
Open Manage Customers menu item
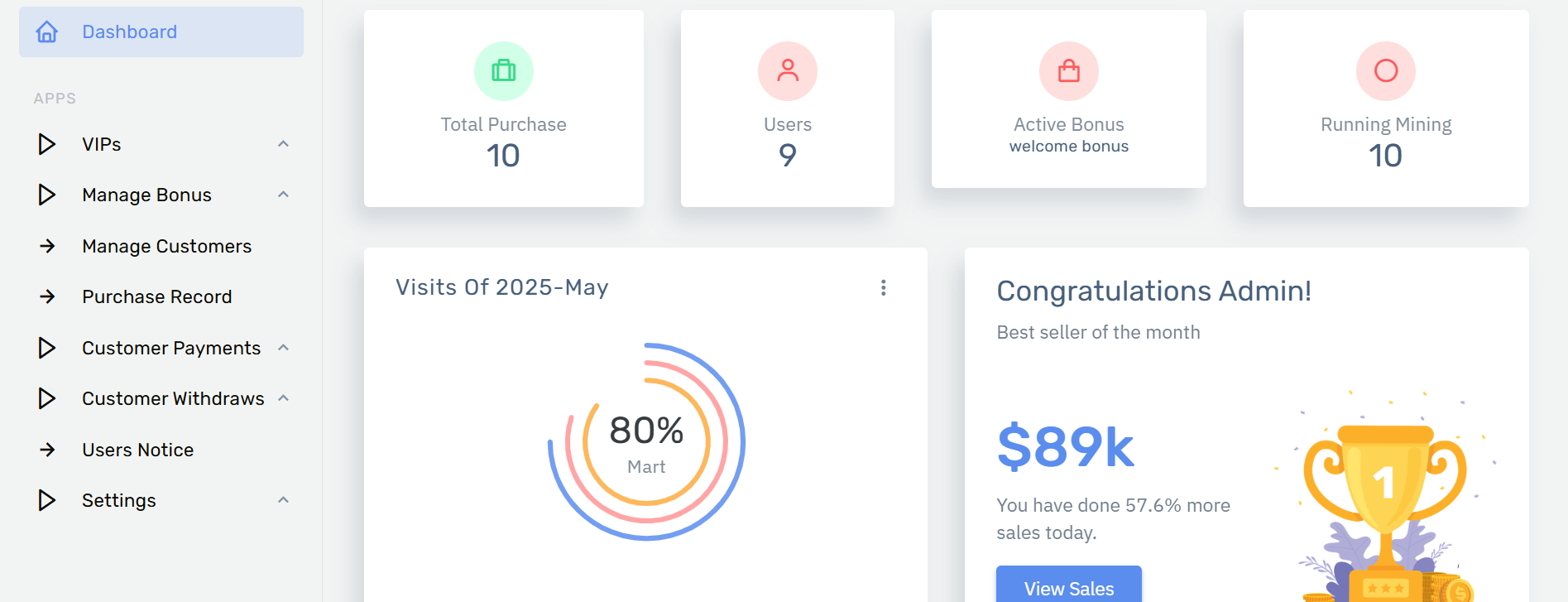(x=161, y=246)
